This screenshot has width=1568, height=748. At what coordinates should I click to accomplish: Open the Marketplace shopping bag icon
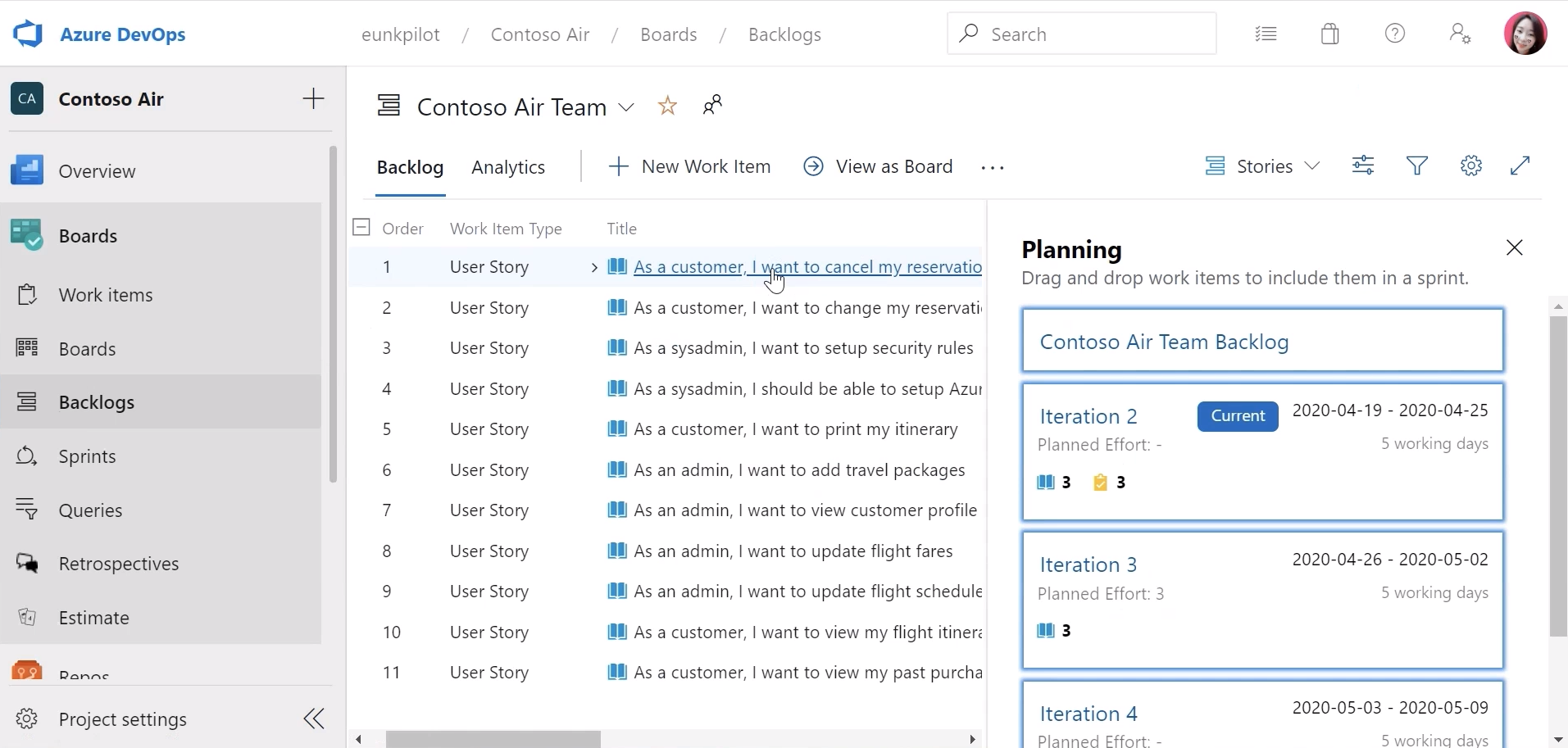click(1330, 34)
